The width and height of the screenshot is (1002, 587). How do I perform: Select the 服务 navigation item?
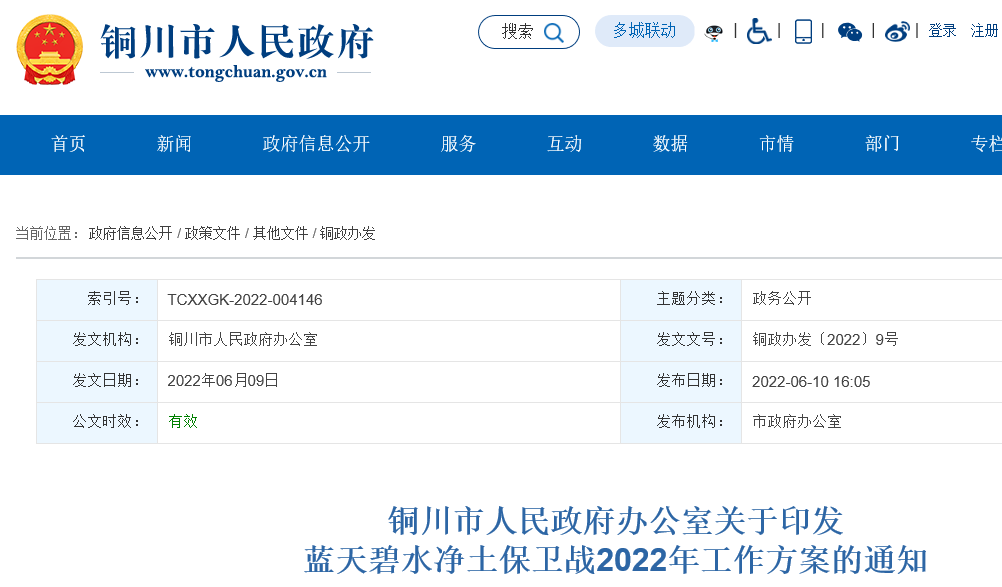pyautogui.click(x=457, y=144)
